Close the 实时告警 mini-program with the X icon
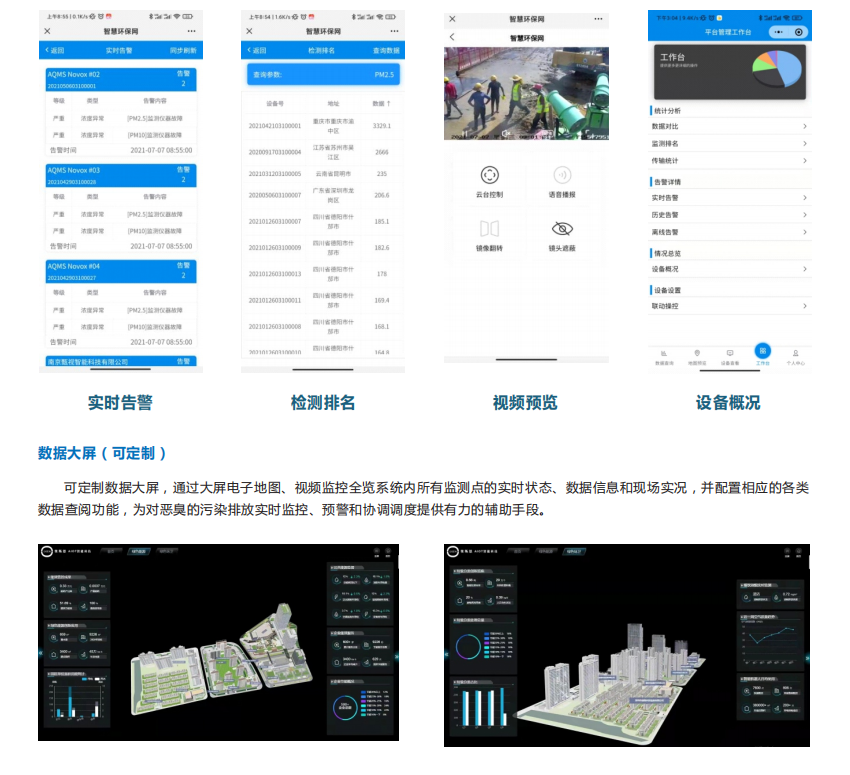The image size is (850, 775). pos(47,31)
